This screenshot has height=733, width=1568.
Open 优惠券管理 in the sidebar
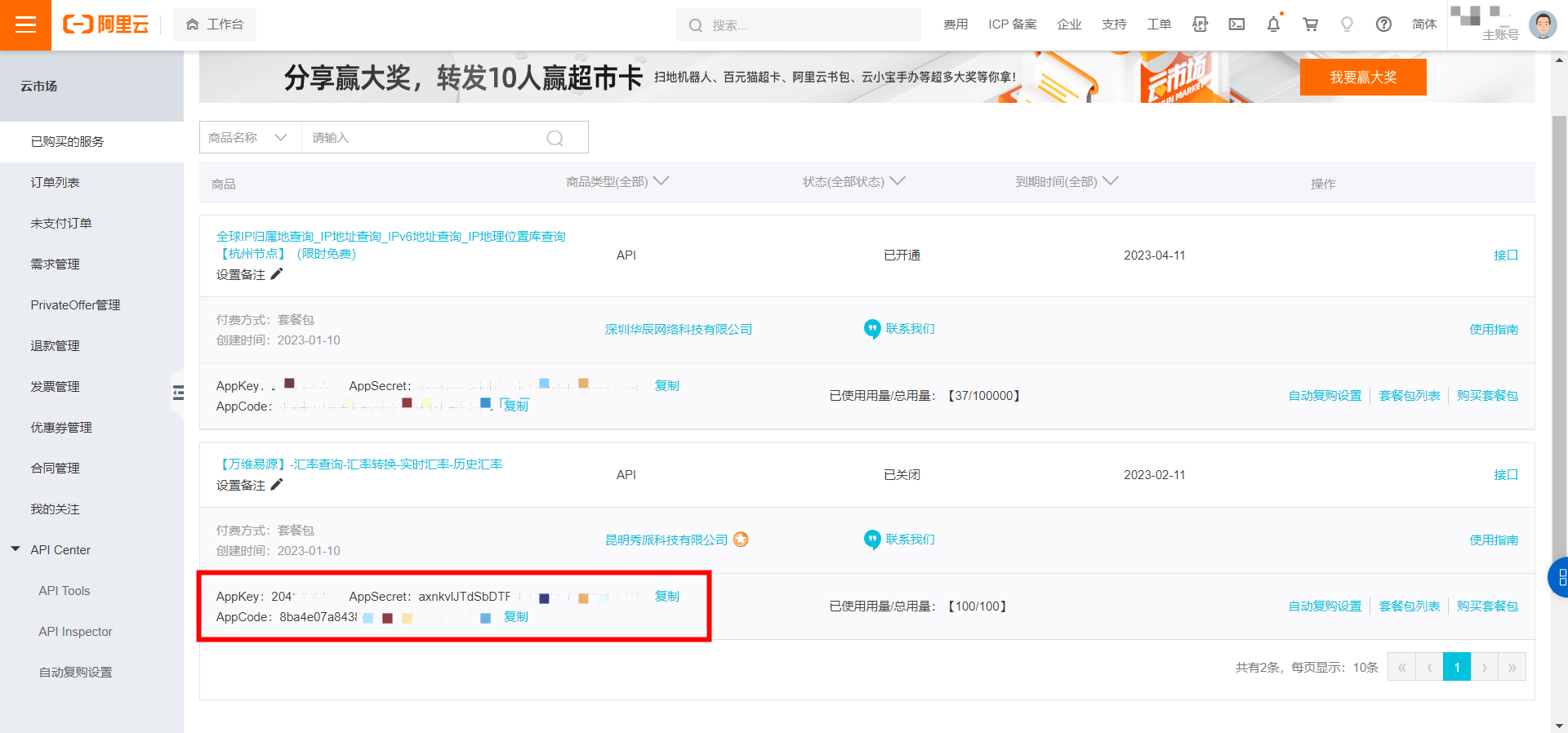point(91,428)
